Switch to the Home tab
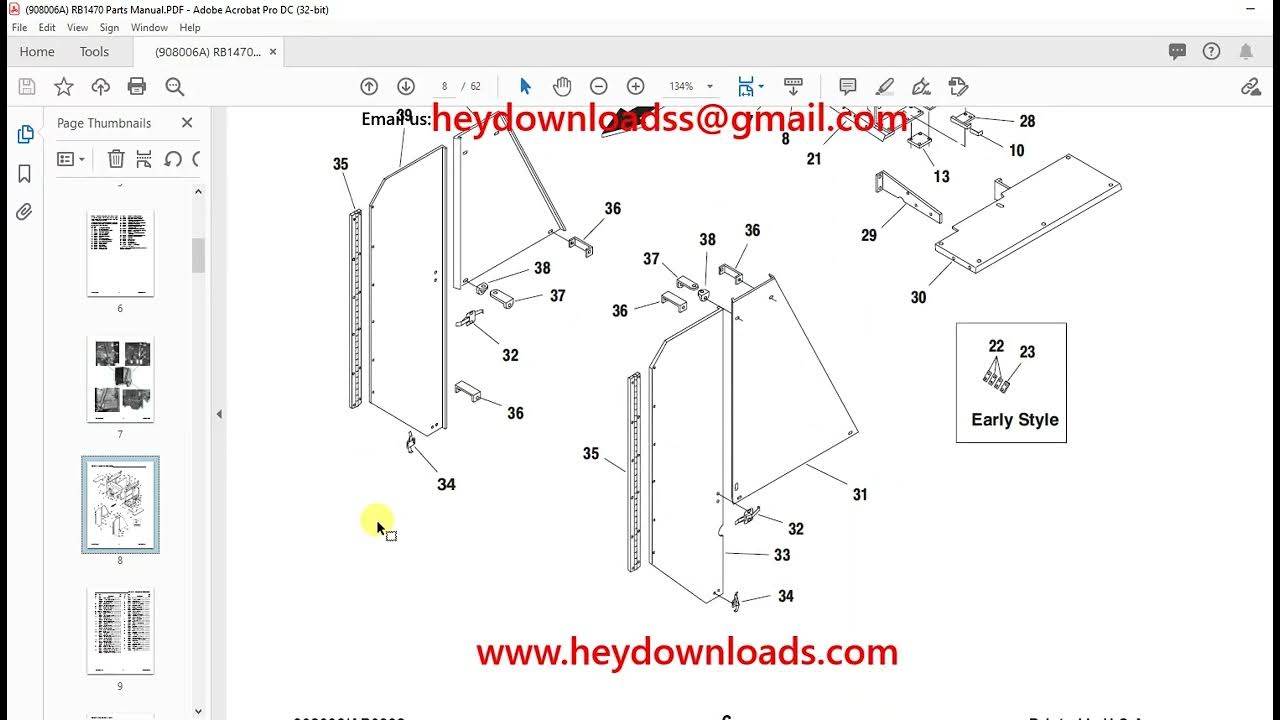 [37, 52]
